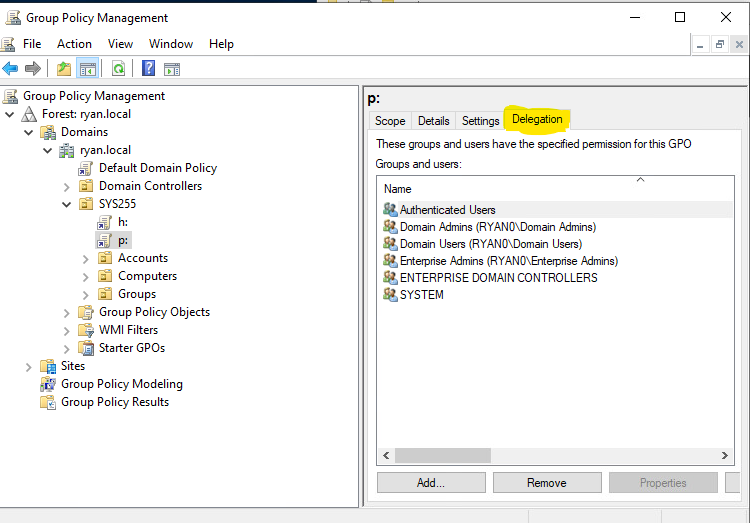Screen dimensions: 750x523
Task: Expand the Group Policy Objects node
Action: (x=66, y=313)
